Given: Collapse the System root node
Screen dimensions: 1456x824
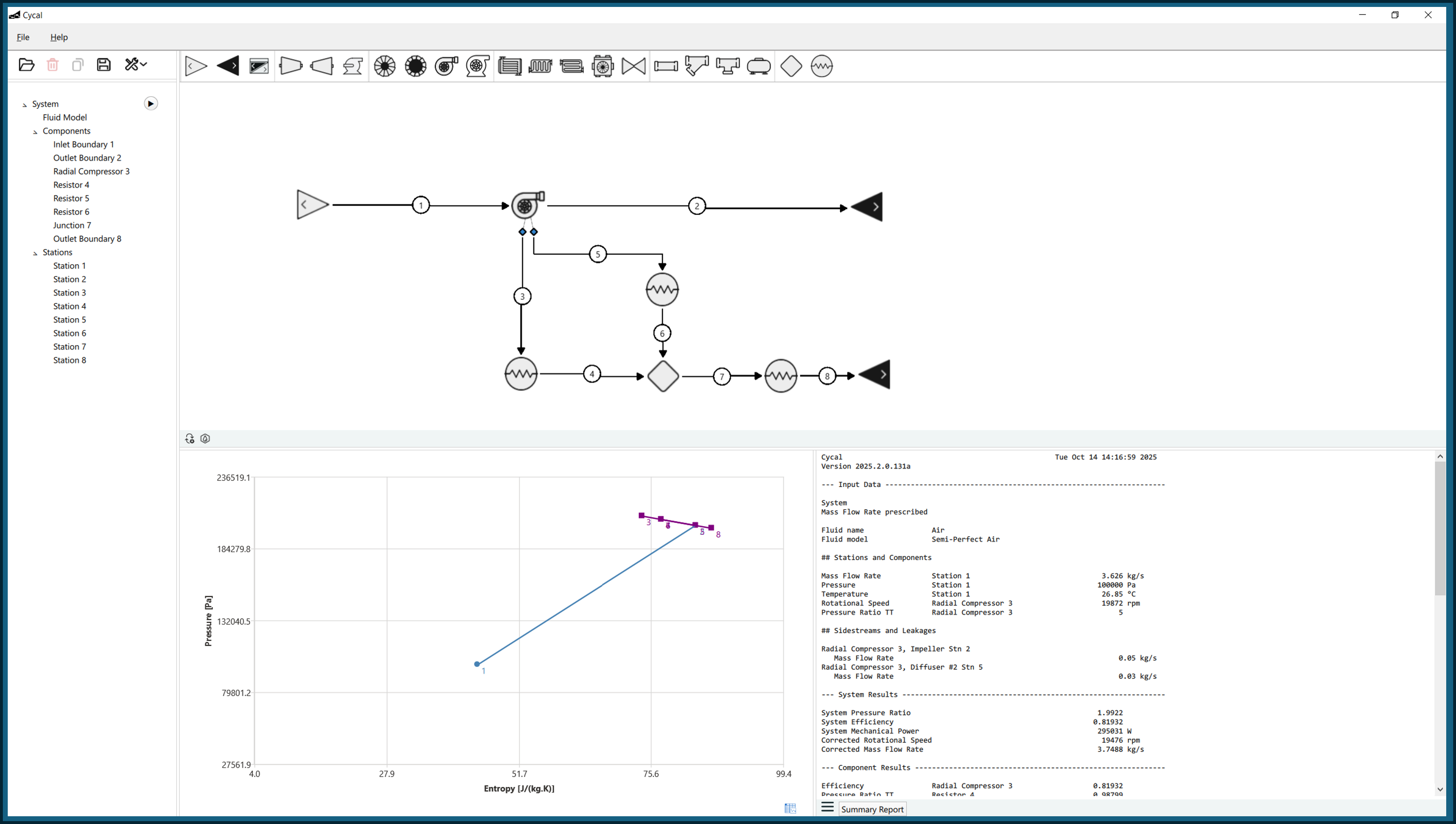Looking at the screenshot, I should click(x=24, y=105).
